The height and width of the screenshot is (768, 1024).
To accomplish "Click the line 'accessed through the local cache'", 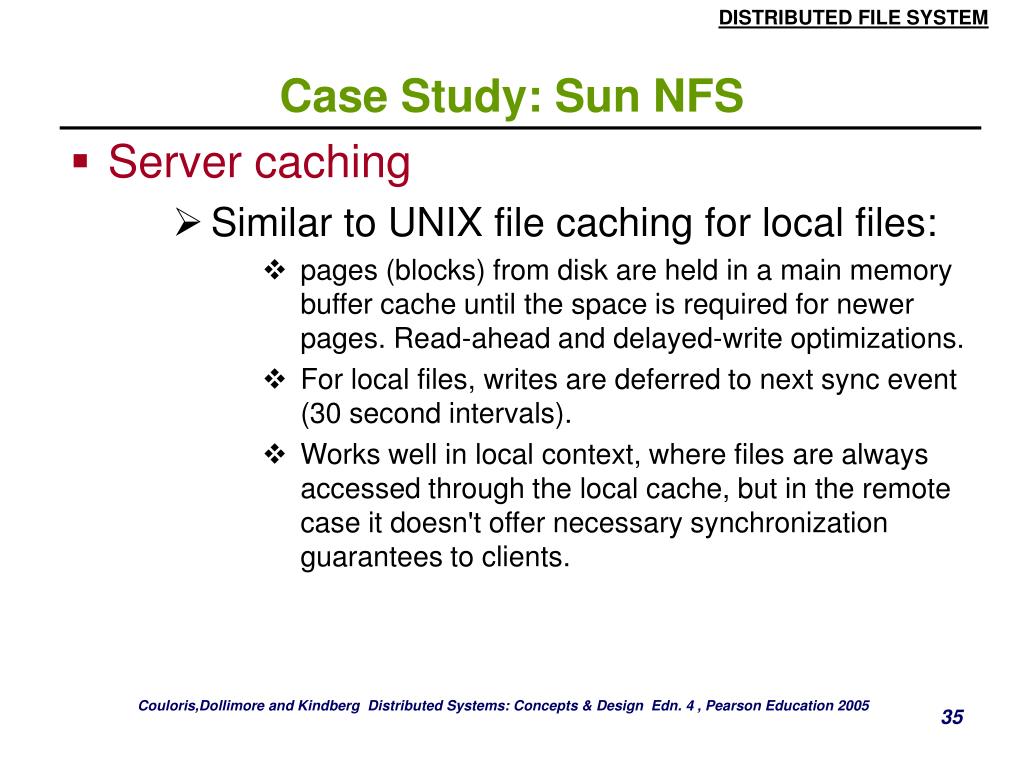I will click(625, 488).
